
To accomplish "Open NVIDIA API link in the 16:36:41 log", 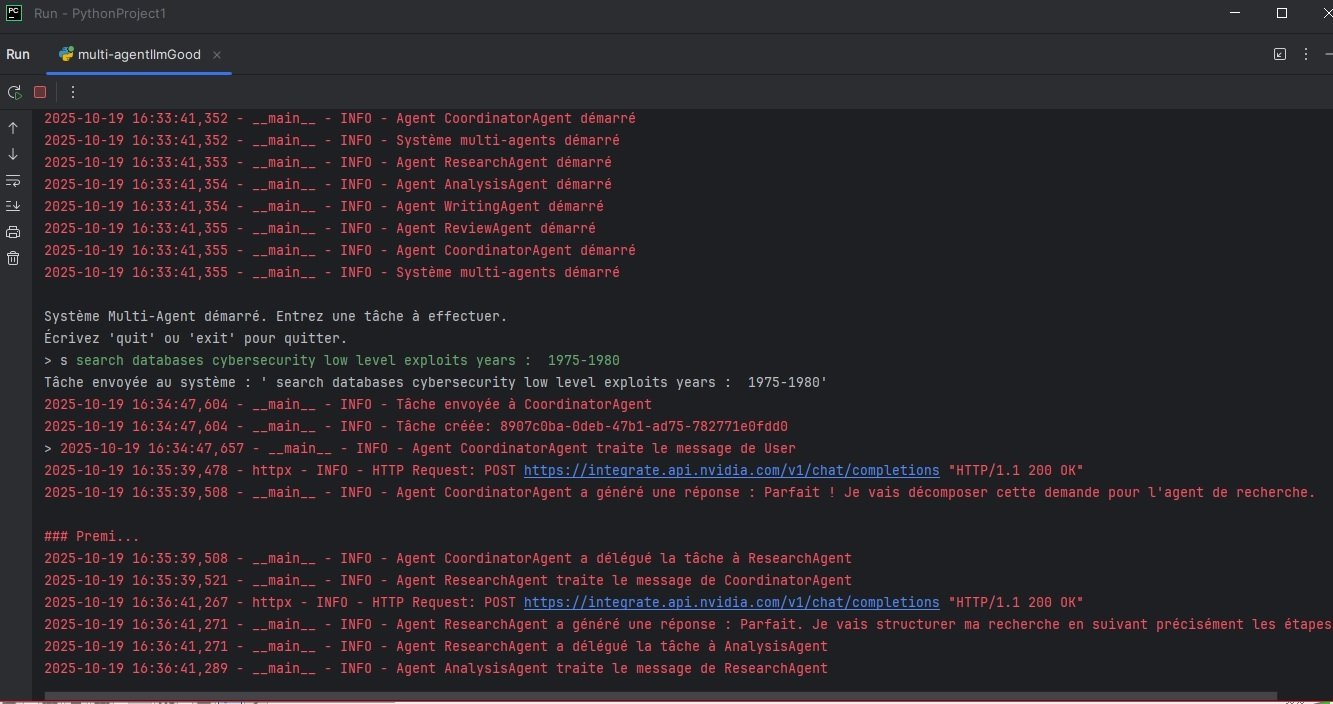I will pyautogui.click(x=731, y=602).
